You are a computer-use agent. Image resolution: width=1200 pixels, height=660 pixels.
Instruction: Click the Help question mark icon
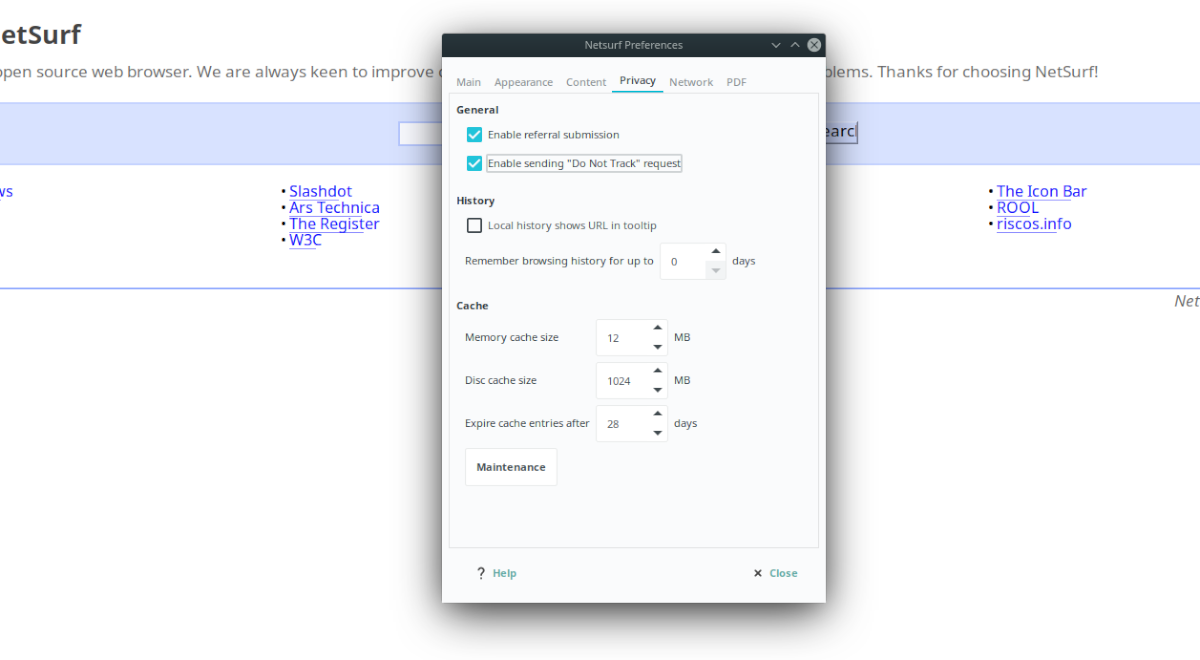pyautogui.click(x=481, y=573)
